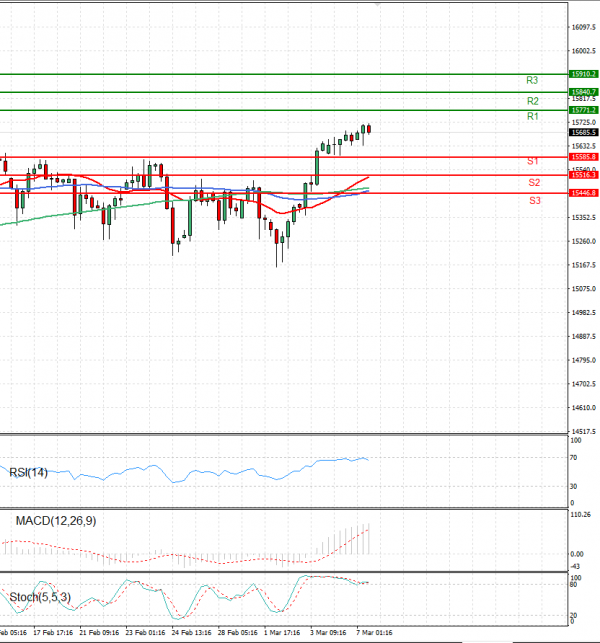This screenshot has width=600, height=643.
Task: Click the 3 Mar 09:16 time label
Action: point(328,632)
